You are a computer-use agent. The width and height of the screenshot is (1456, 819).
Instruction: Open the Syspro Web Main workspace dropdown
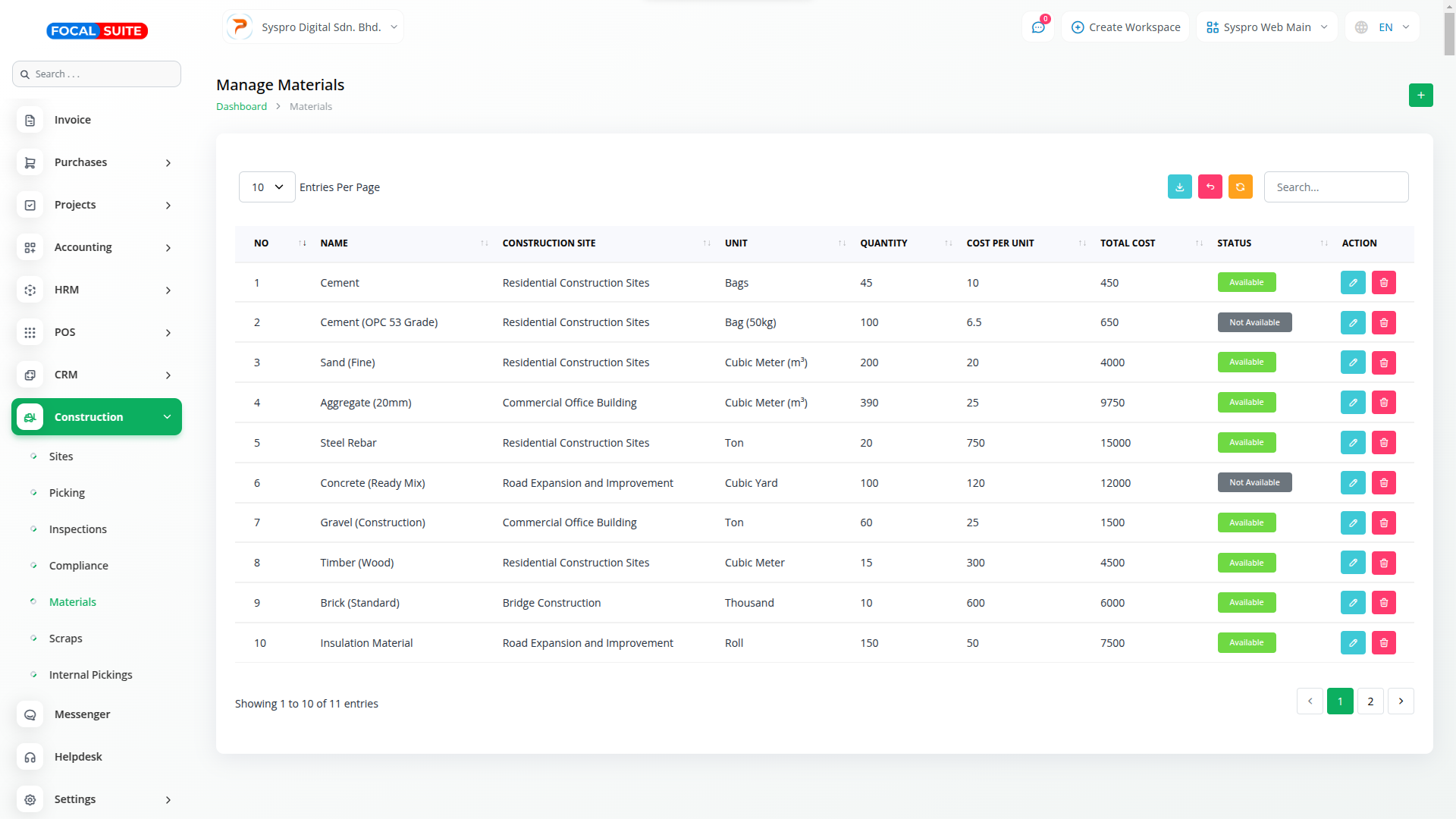(x=1266, y=27)
